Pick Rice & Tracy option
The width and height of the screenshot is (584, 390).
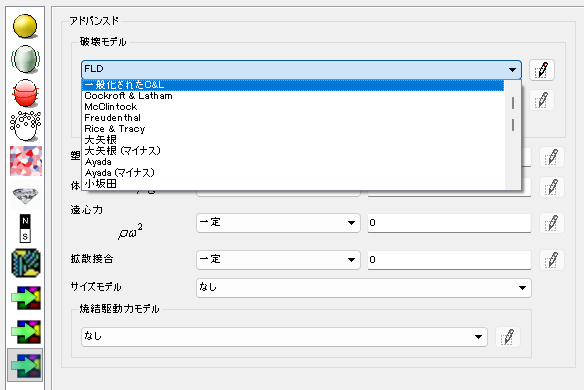click(293, 129)
